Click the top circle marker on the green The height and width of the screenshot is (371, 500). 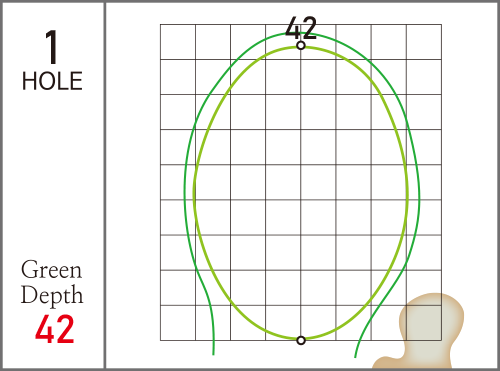pos(301,45)
